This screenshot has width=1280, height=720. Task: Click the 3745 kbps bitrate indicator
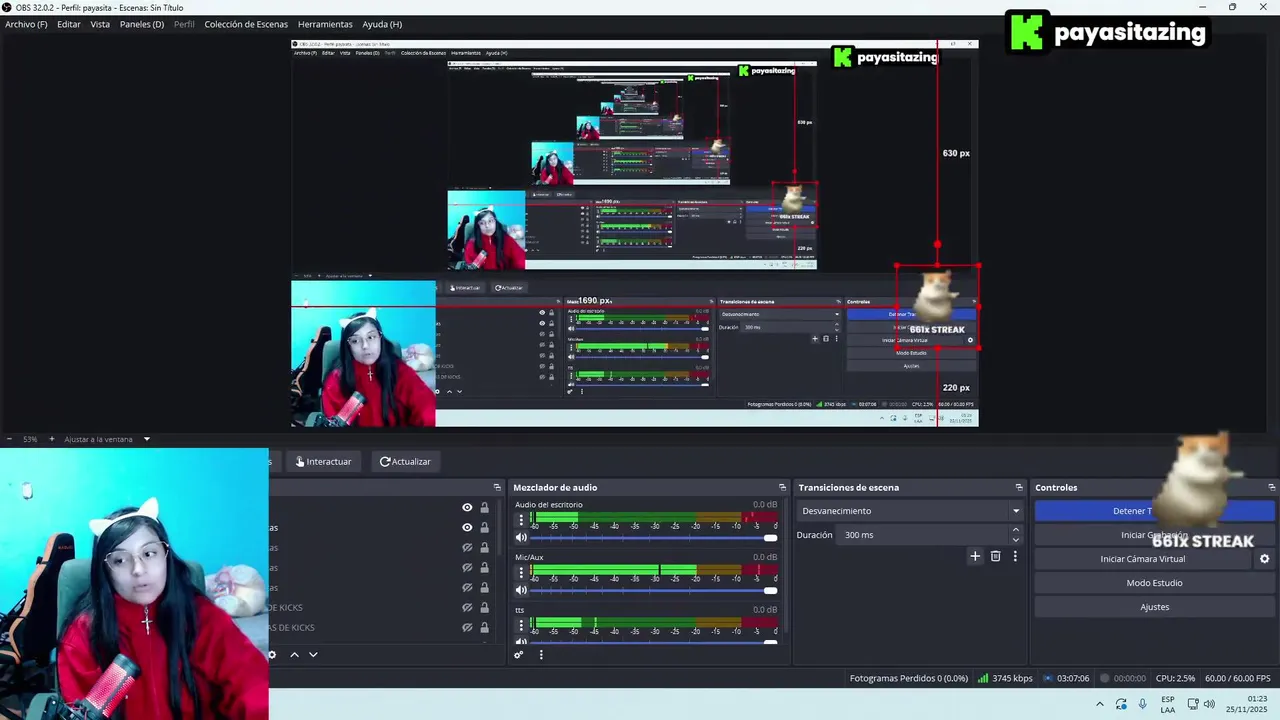pos(1005,678)
